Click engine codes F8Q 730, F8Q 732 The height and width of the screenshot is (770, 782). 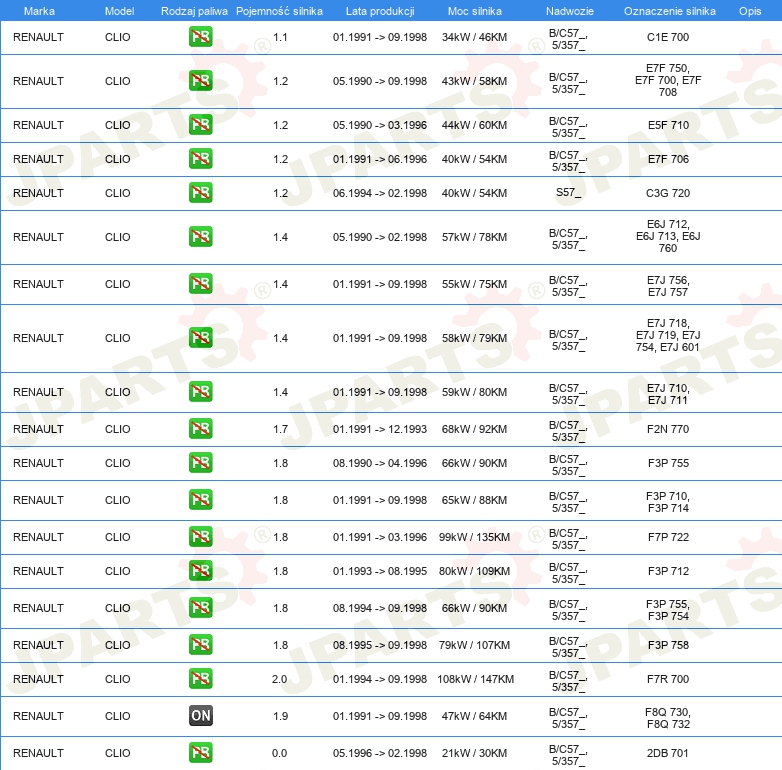click(x=668, y=718)
